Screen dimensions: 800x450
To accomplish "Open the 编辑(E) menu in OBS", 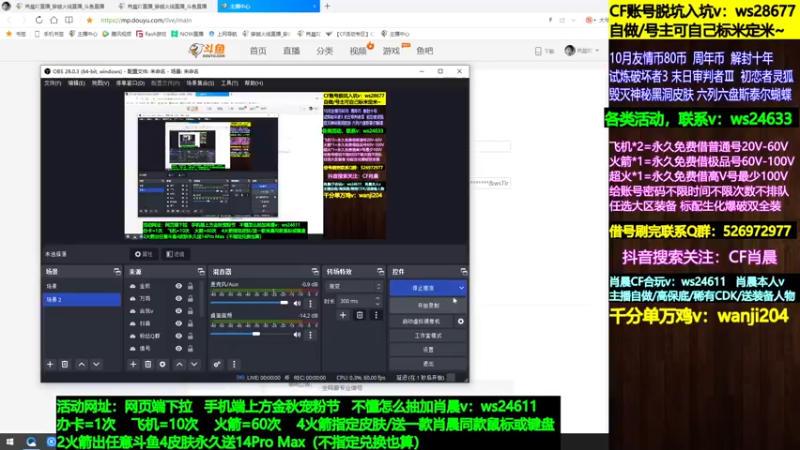I will [77, 83].
